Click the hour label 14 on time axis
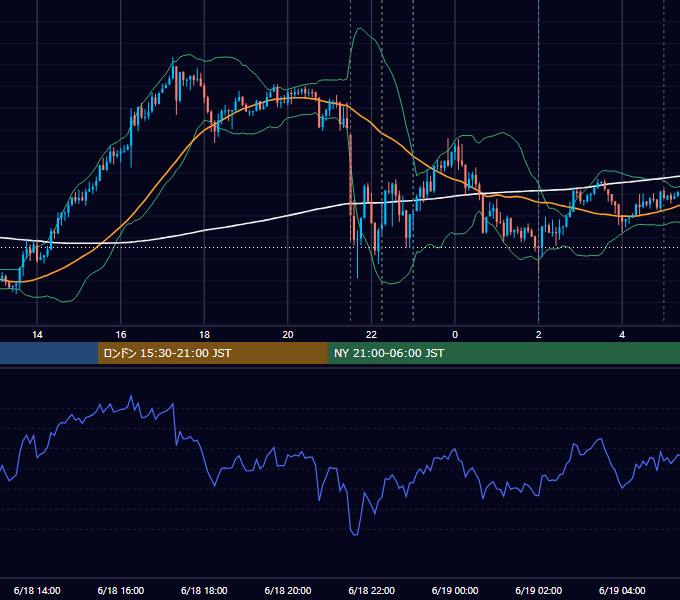 click(x=37, y=335)
